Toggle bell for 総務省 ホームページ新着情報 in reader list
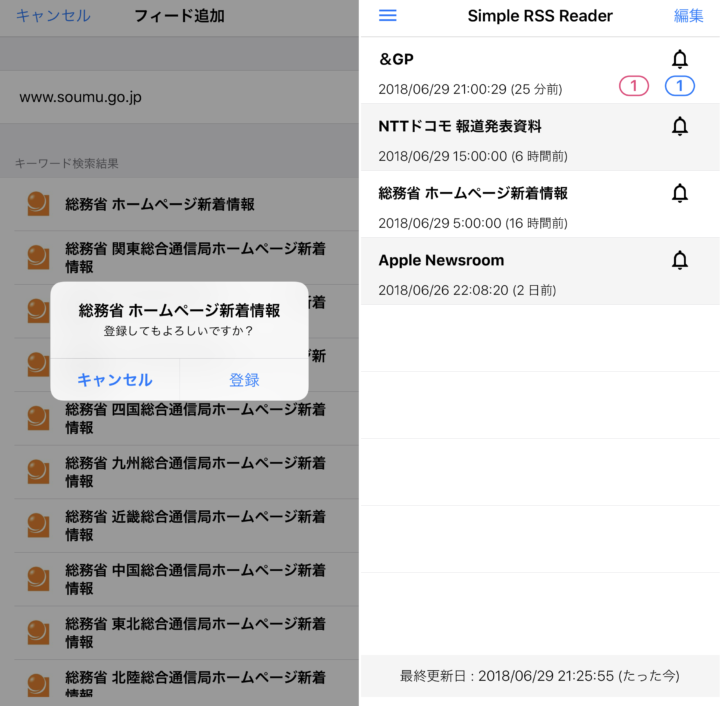 (680, 193)
